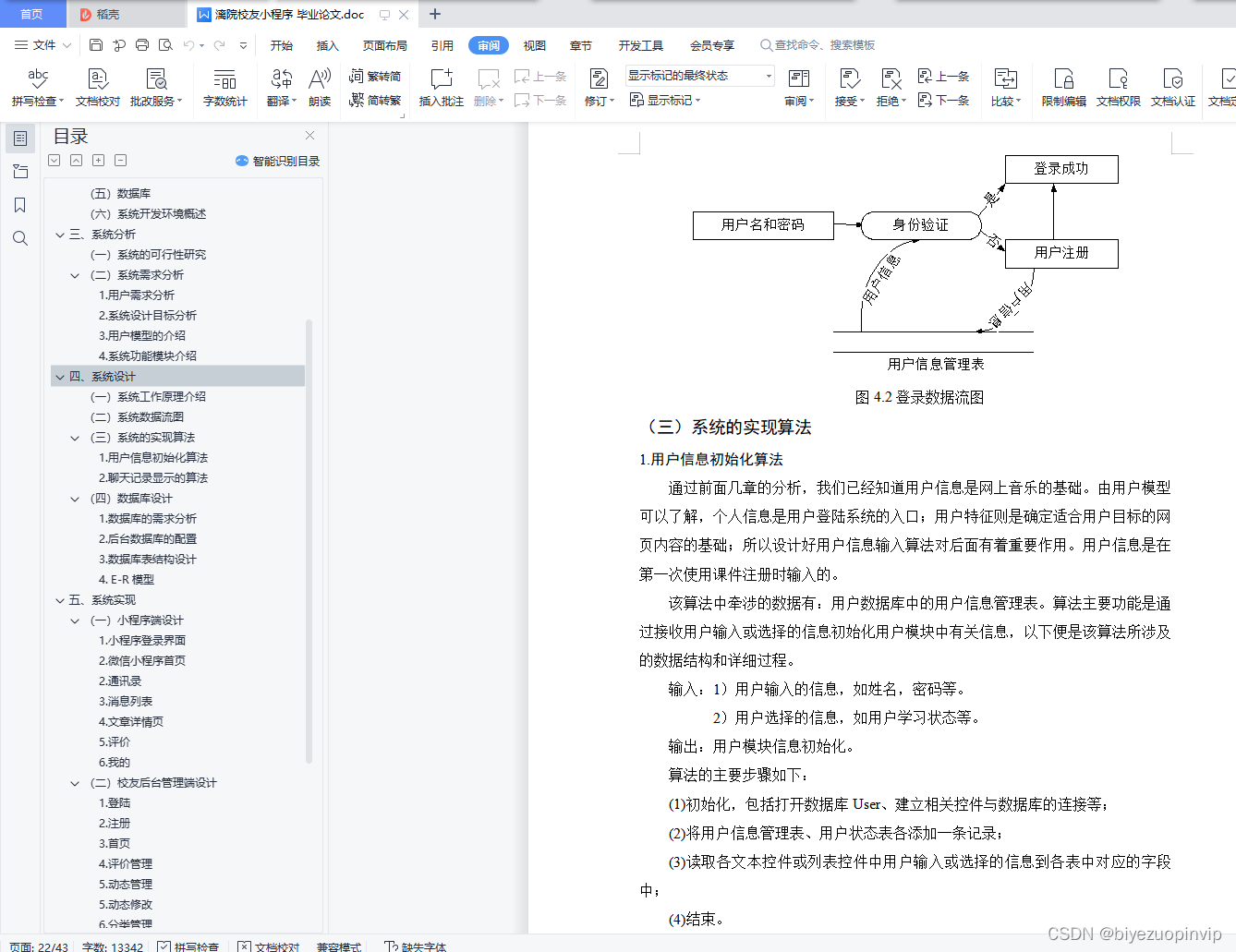Image resolution: width=1236 pixels, height=952 pixels.
Task: Open the 显示标记的最终状态 dropdown
Action: 767,75
